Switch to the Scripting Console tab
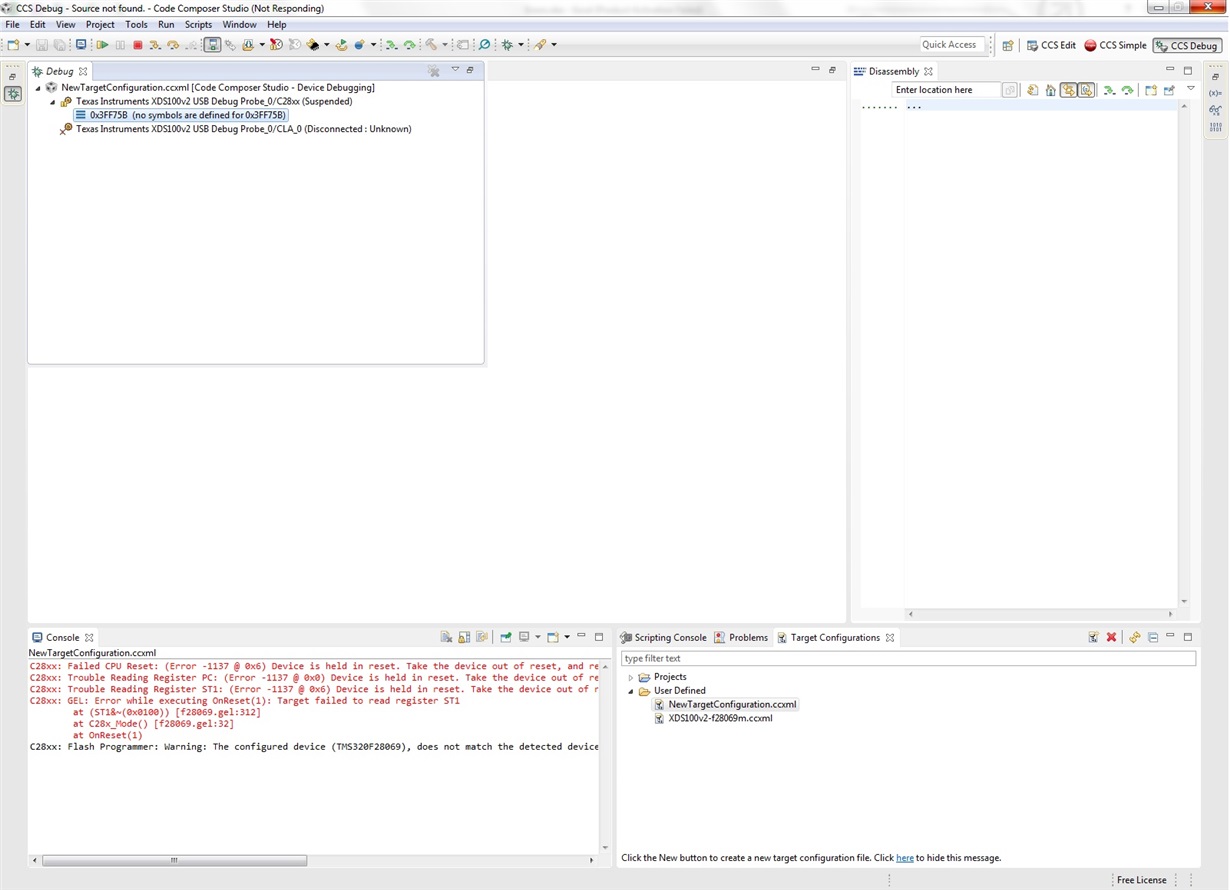Image resolution: width=1230 pixels, height=890 pixels. [x=663, y=637]
